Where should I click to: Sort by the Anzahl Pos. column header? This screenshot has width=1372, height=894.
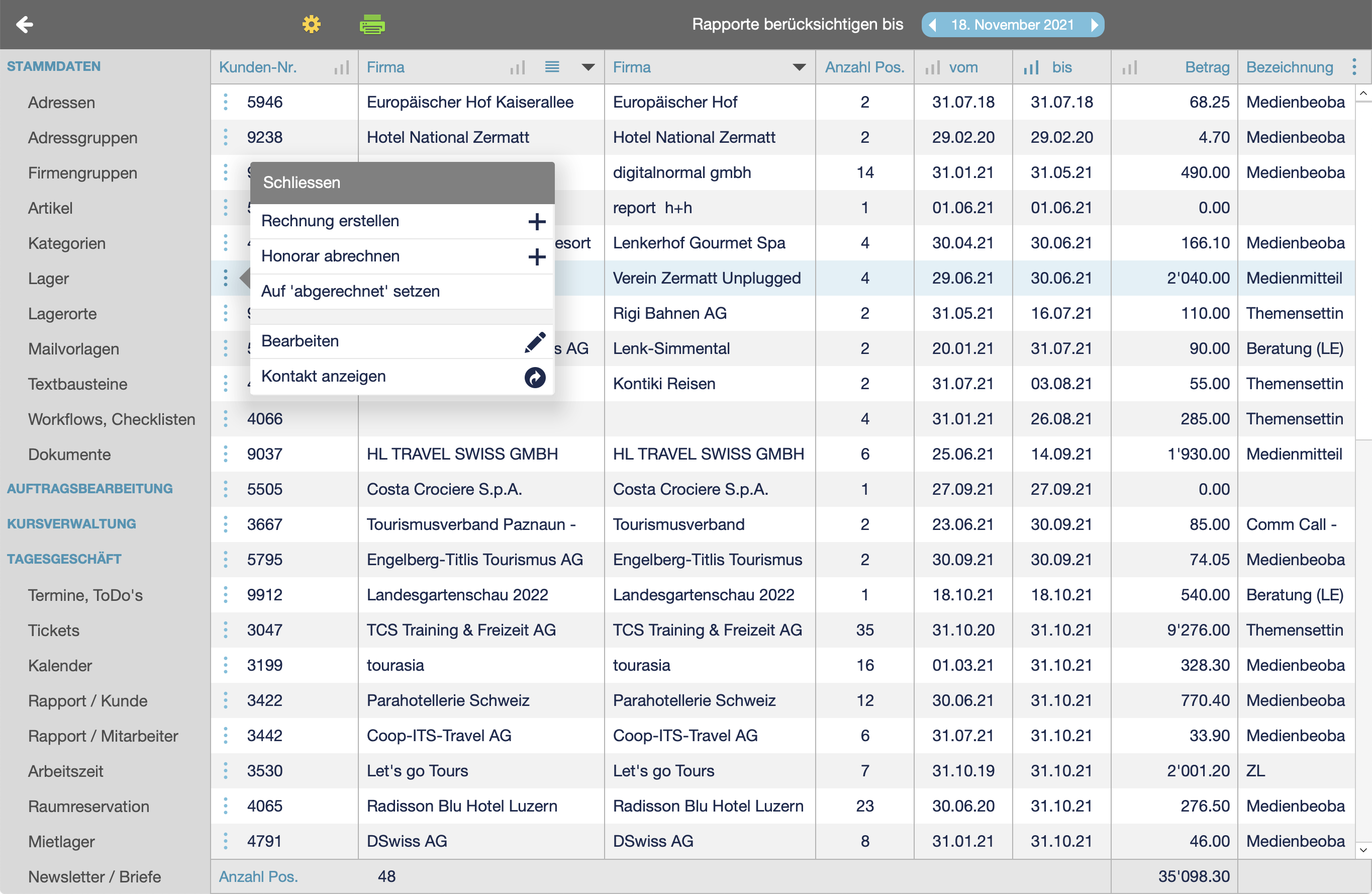865,67
